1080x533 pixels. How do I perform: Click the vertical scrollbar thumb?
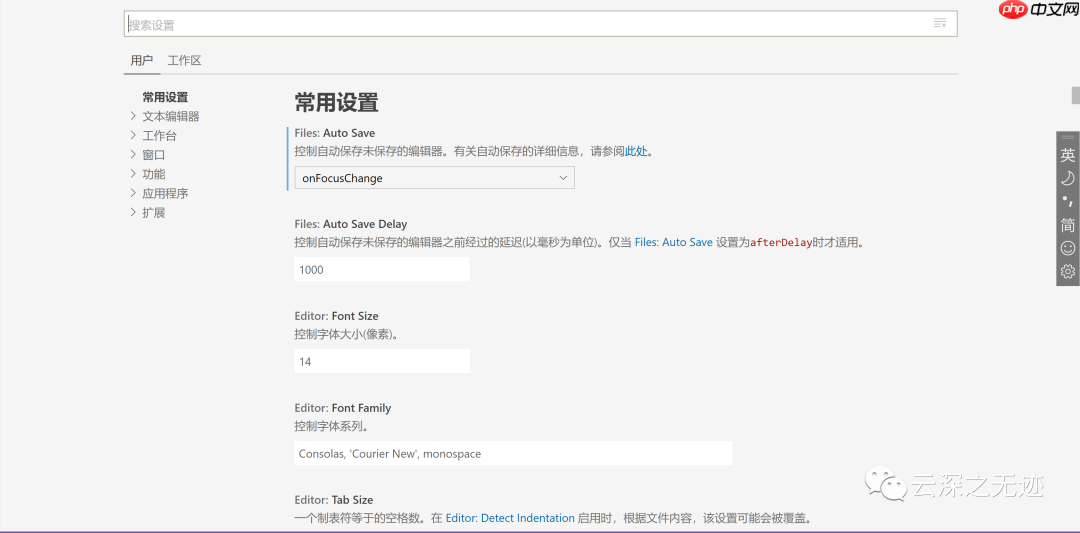point(1075,95)
